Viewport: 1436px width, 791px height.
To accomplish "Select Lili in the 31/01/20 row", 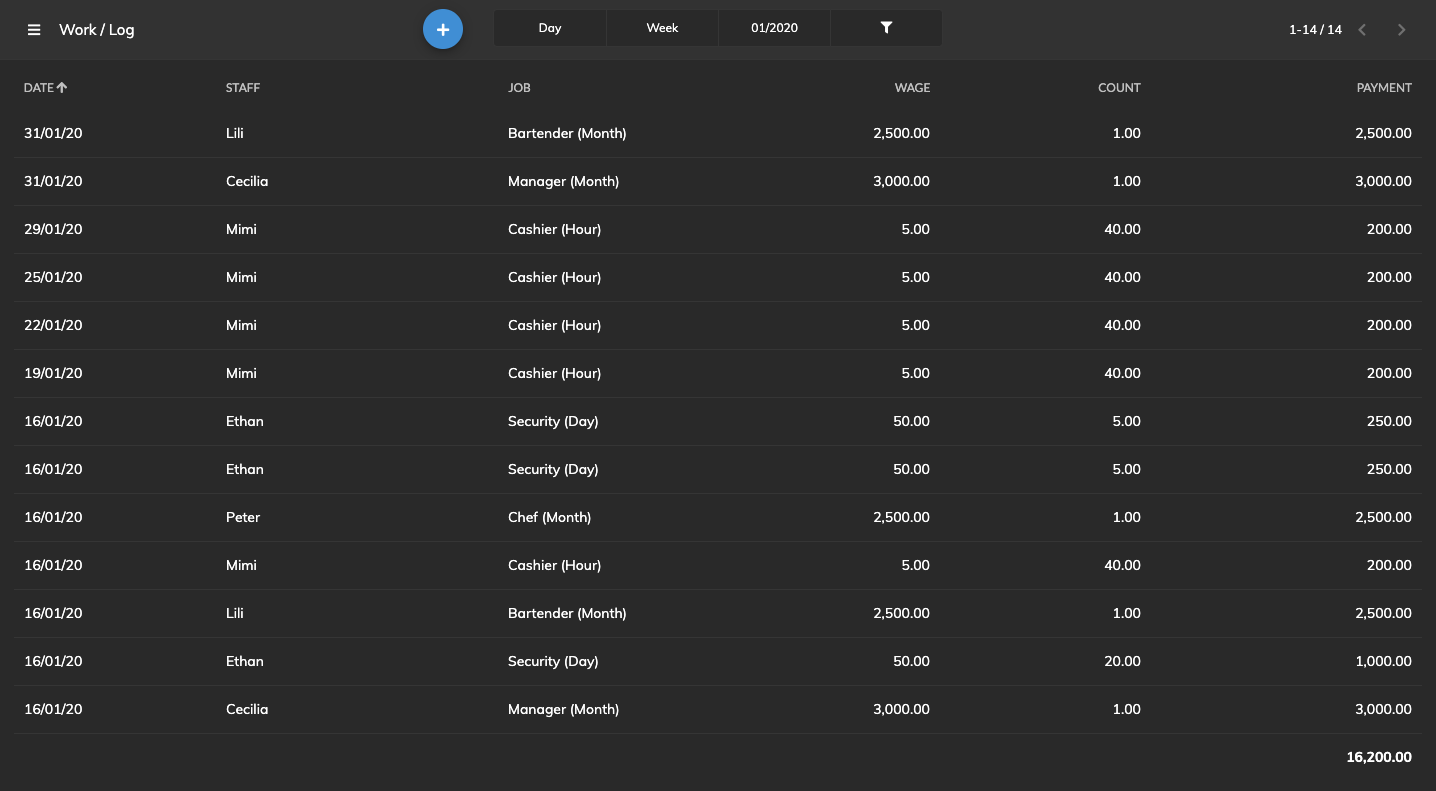I will 235,133.
